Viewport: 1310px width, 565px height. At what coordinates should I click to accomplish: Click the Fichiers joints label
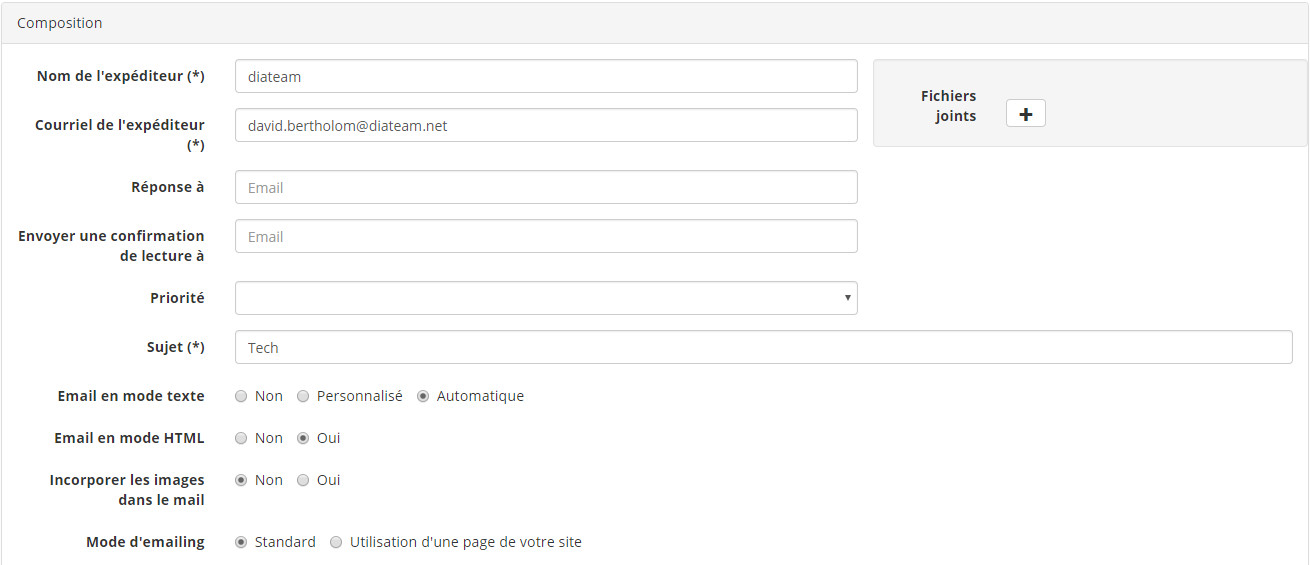point(948,106)
